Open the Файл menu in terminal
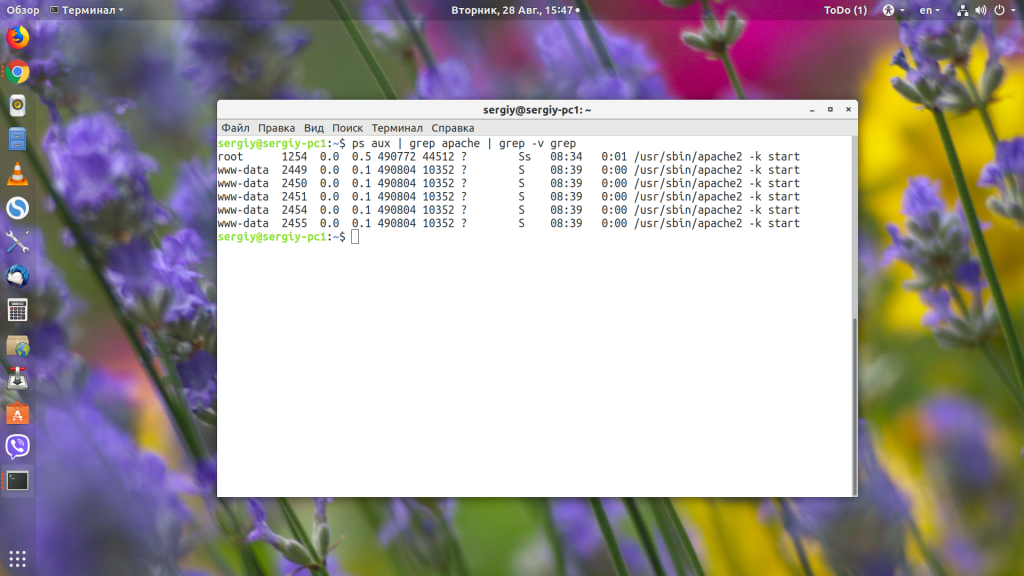1024x576 pixels. (x=235, y=128)
